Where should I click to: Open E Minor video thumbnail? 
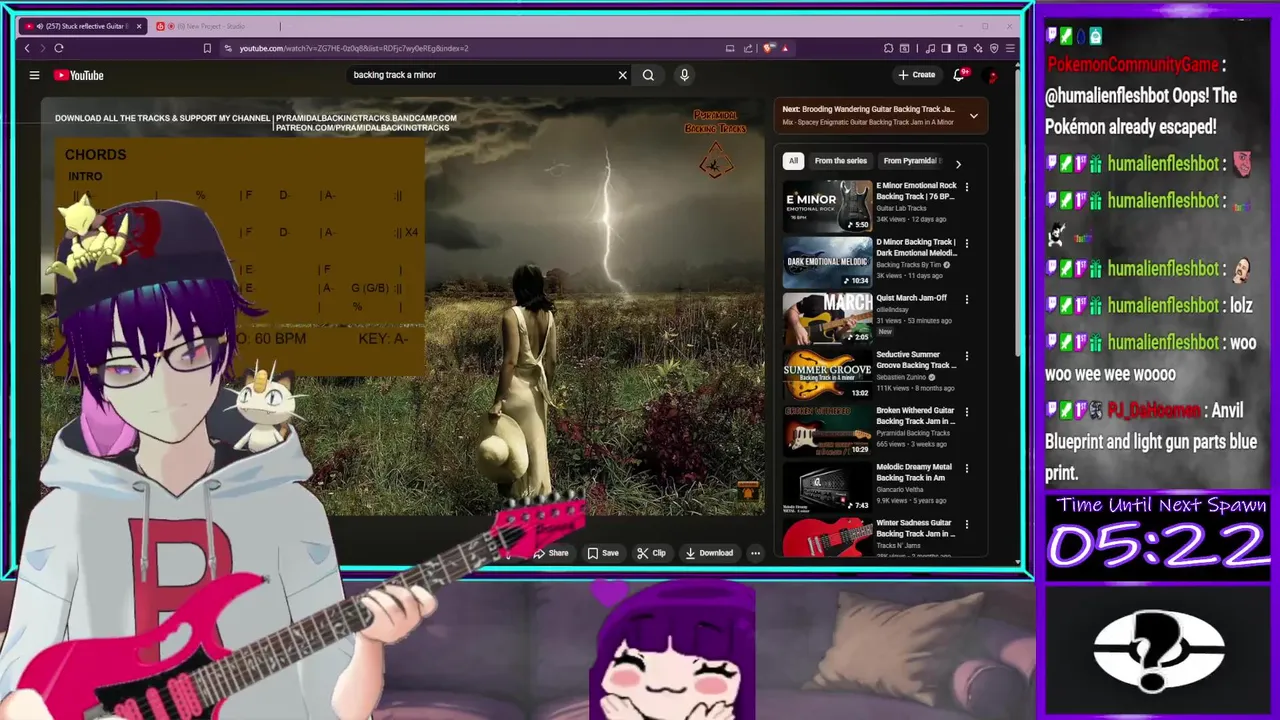tap(827, 205)
